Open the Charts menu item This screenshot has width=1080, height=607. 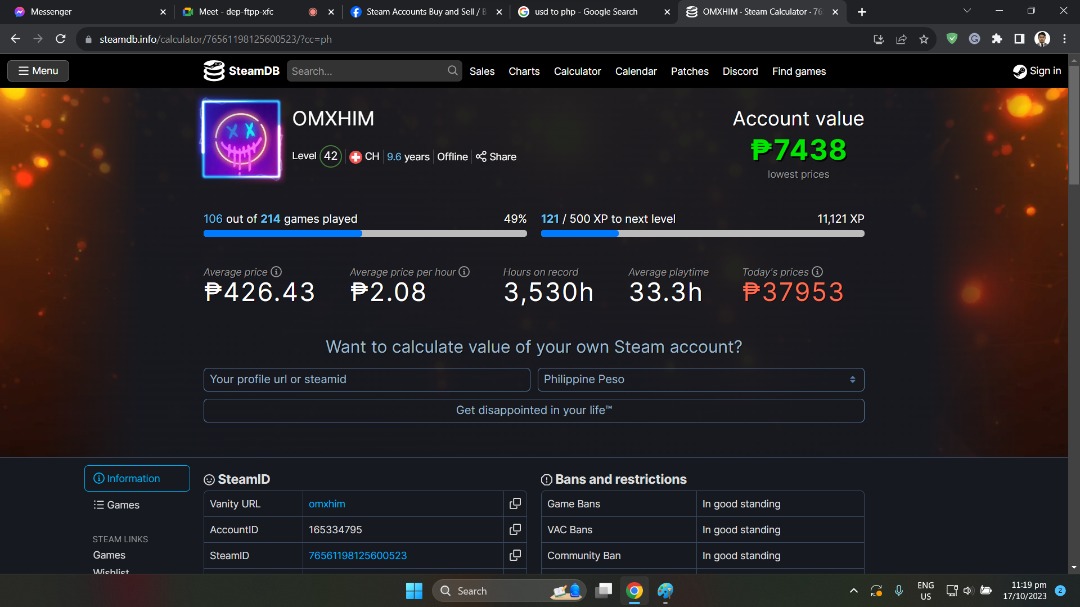[524, 71]
